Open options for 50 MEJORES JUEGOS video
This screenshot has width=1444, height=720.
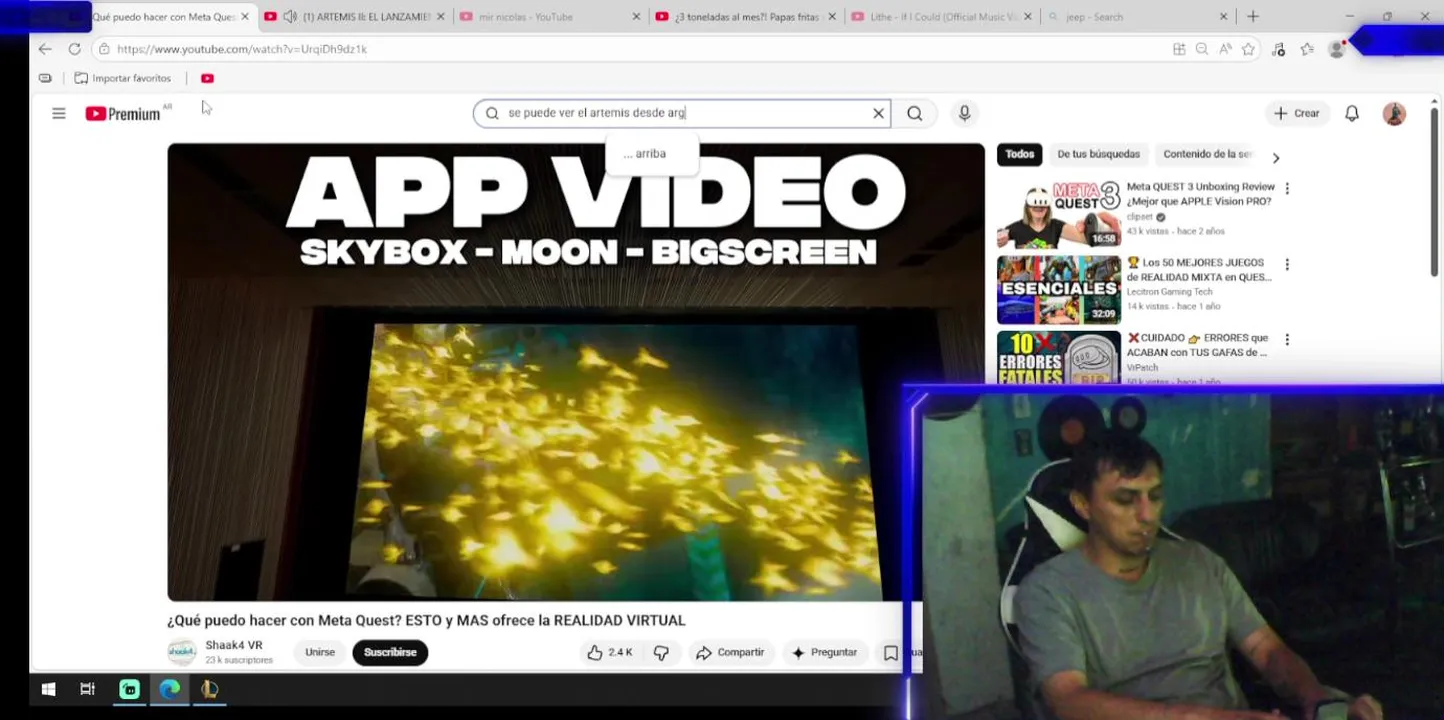coord(1287,264)
